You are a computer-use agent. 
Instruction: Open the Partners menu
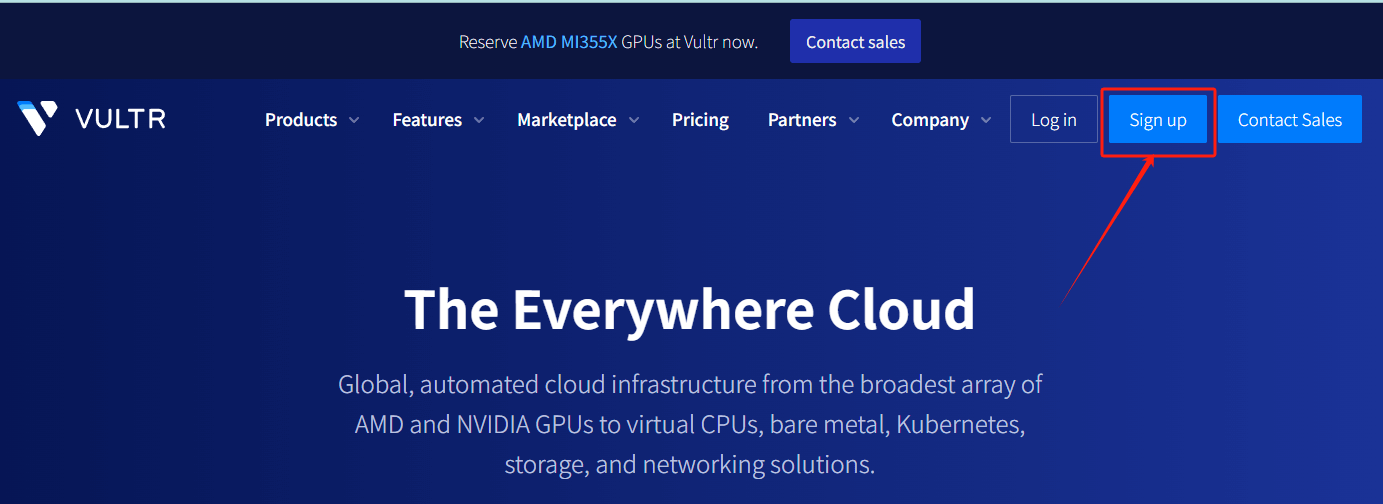[802, 120]
